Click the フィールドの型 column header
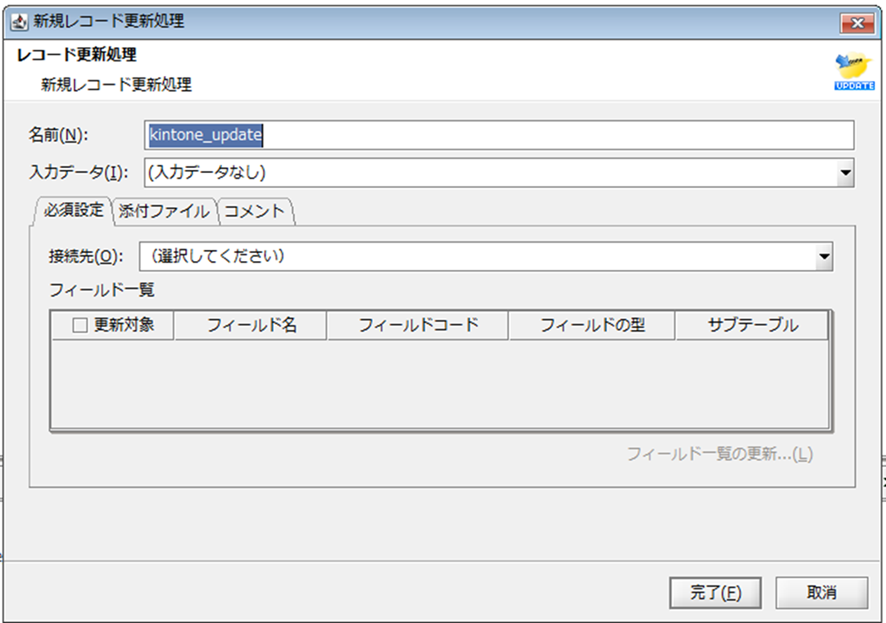The width and height of the screenshot is (886, 623). tap(591, 324)
